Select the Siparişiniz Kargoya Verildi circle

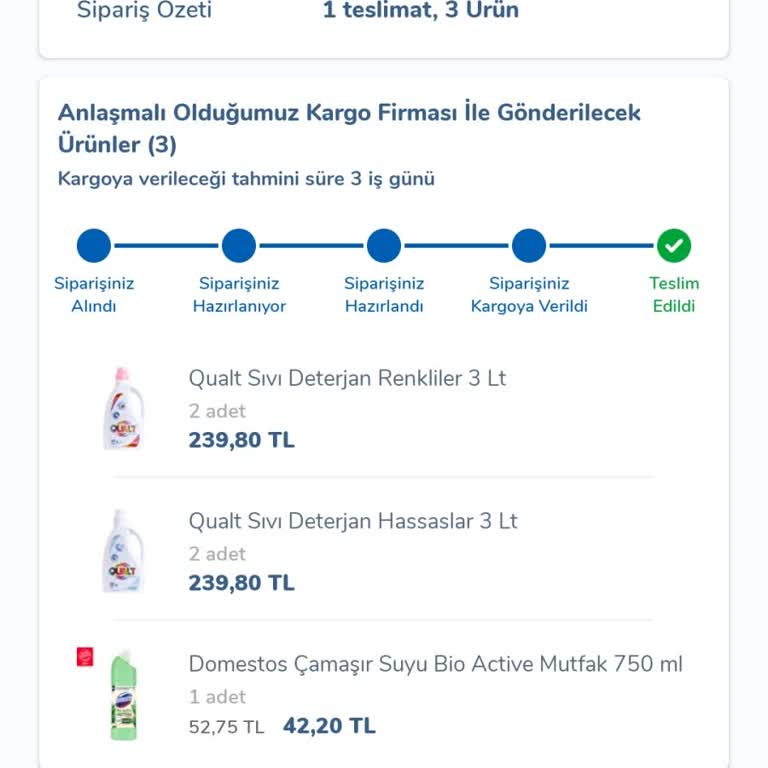[529, 245]
